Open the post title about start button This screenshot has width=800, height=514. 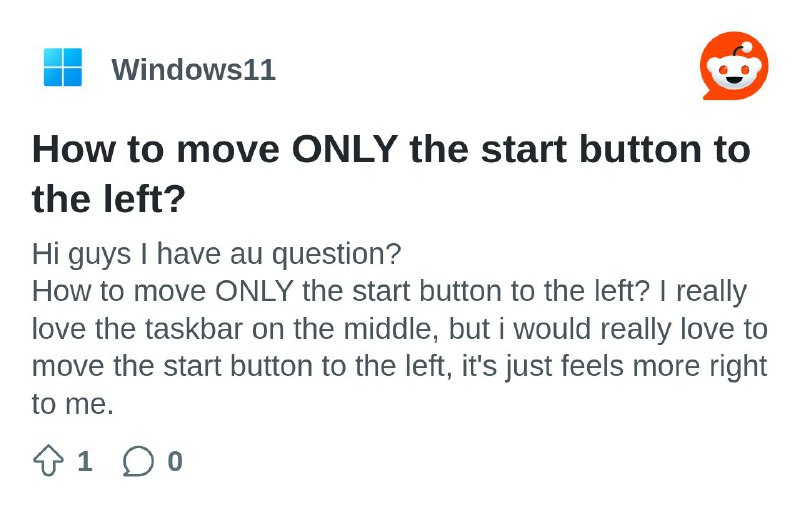[391, 174]
